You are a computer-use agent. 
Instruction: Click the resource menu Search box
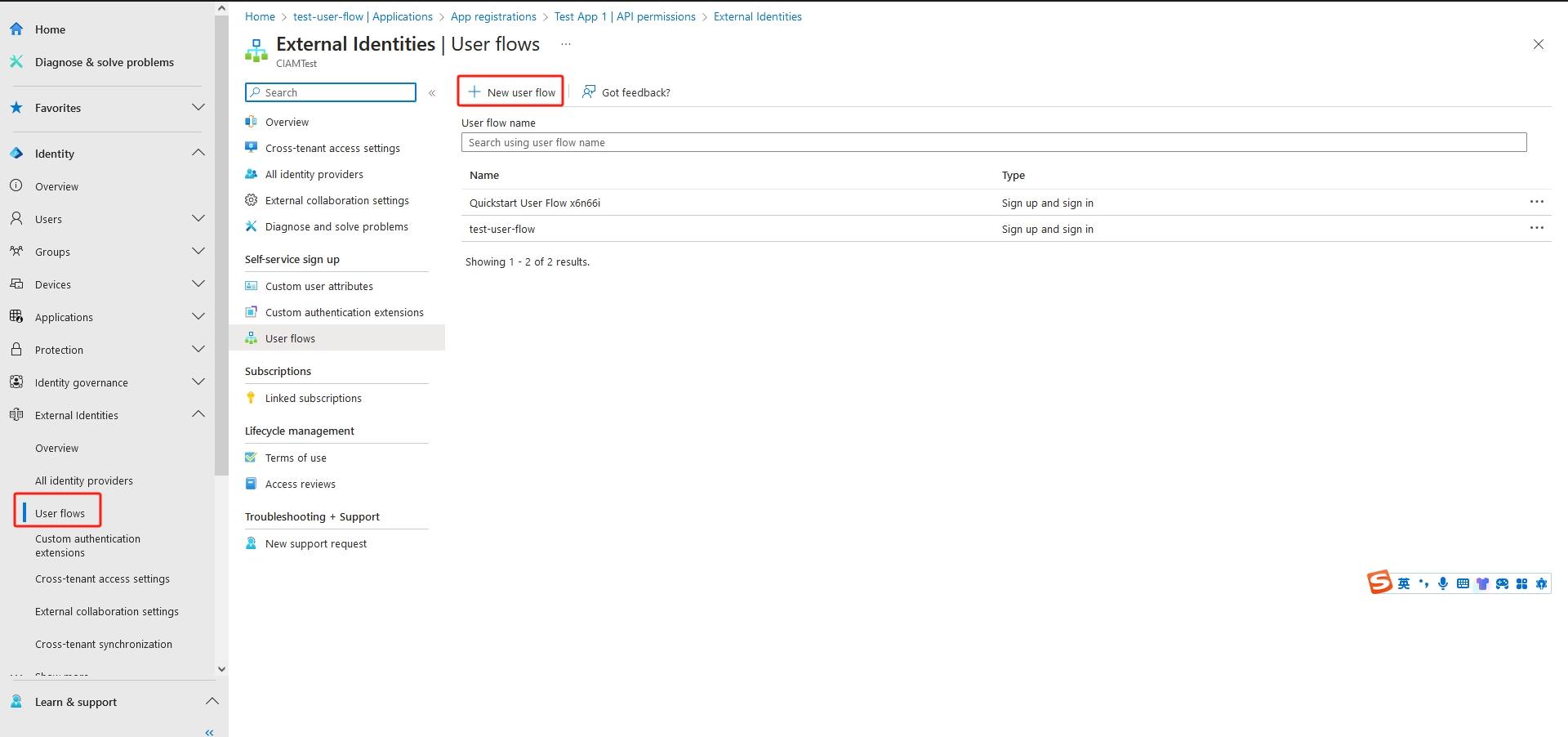pyautogui.click(x=331, y=92)
